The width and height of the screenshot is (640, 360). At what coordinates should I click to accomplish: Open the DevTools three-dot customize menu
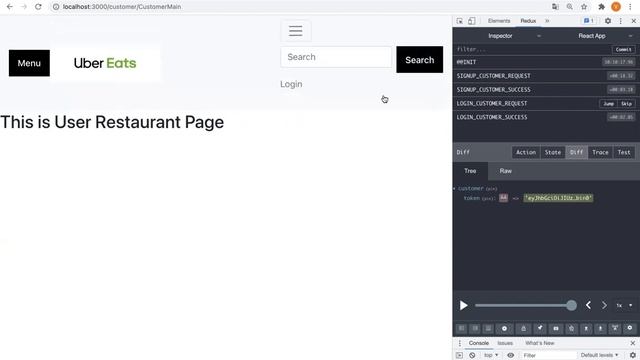tap(620, 21)
